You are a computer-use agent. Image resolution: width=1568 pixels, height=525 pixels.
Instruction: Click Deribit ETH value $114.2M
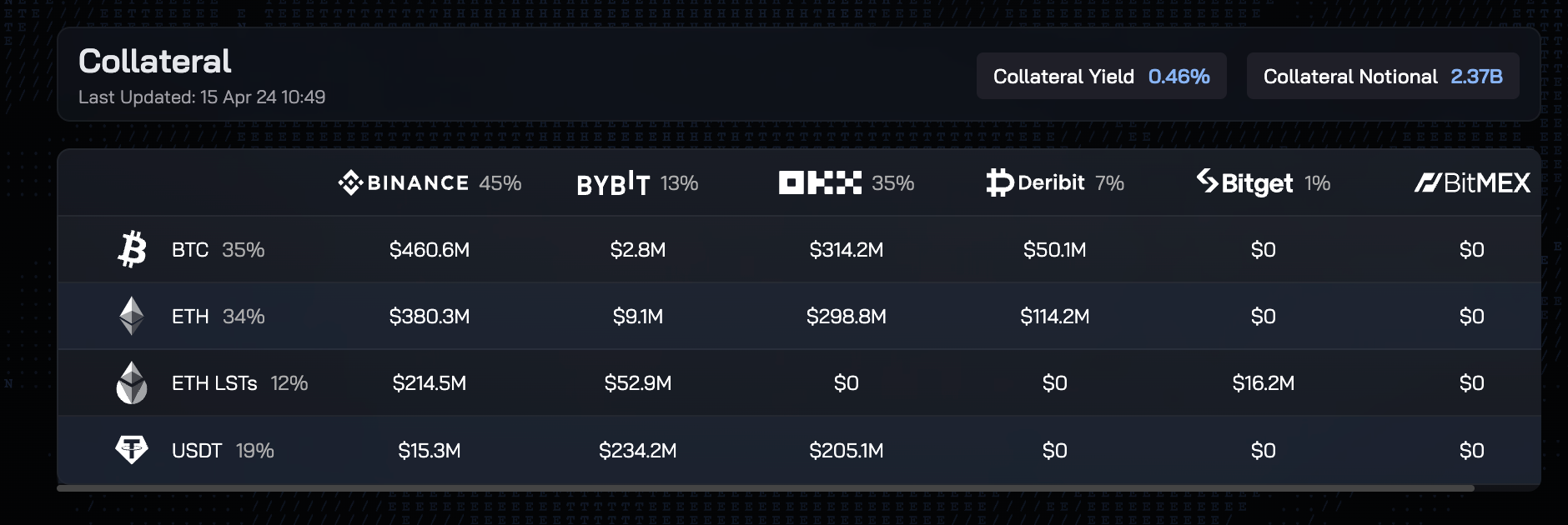[x=1055, y=316]
